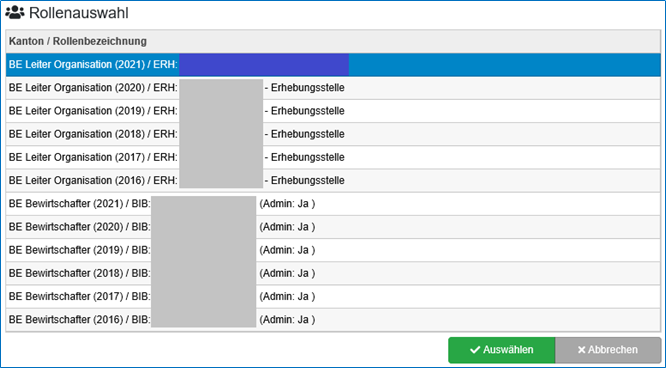Select BE Leiter Organisation (2017) row
The image size is (666, 368).
pos(333,157)
